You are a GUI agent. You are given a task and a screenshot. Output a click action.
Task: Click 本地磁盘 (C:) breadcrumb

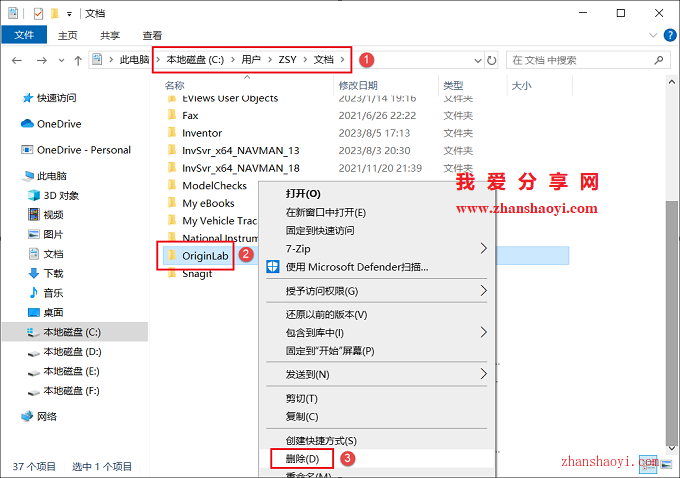[x=195, y=60]
